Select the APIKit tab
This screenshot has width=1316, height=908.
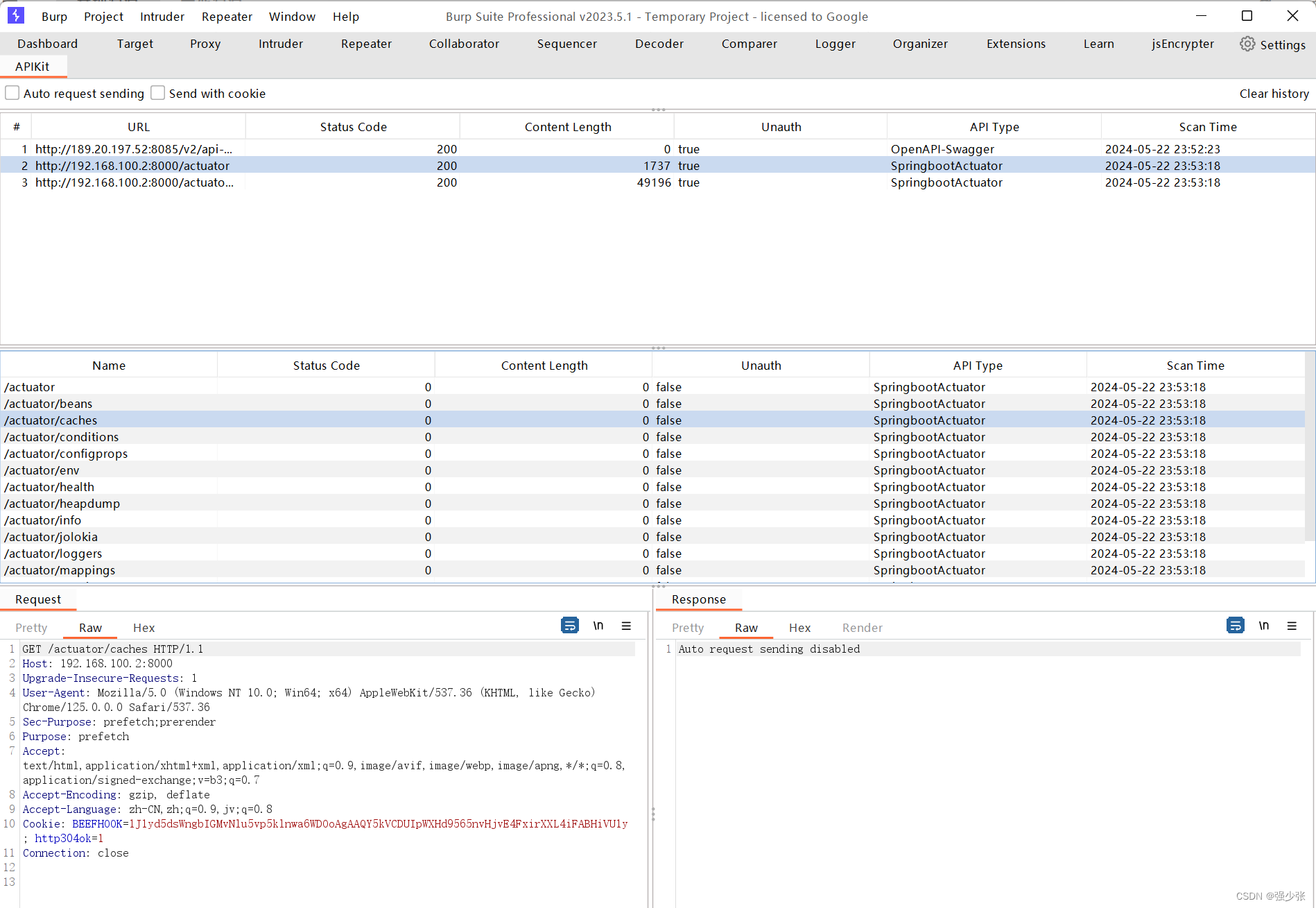(33, 67)
